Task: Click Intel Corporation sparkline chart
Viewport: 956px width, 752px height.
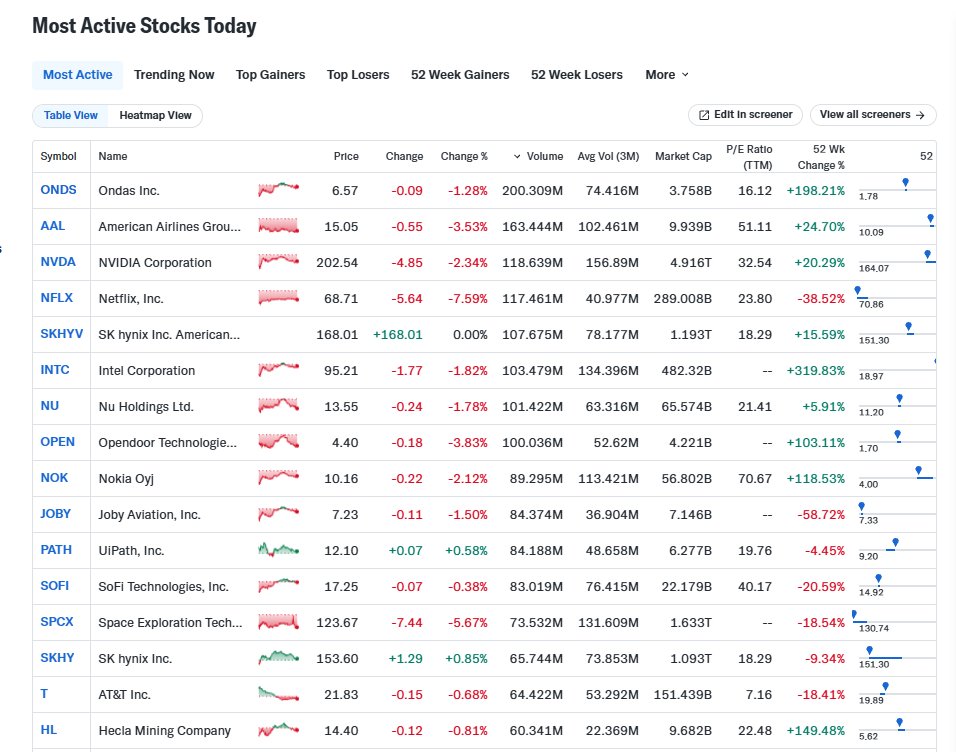Action: pyautogui.click(x=279, y=370)
